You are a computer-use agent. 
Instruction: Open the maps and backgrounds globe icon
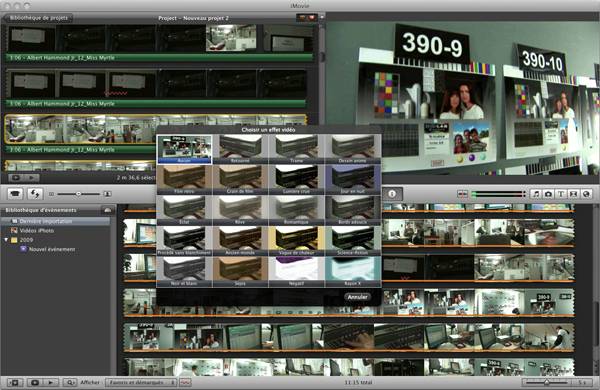(x=586, y=194)
